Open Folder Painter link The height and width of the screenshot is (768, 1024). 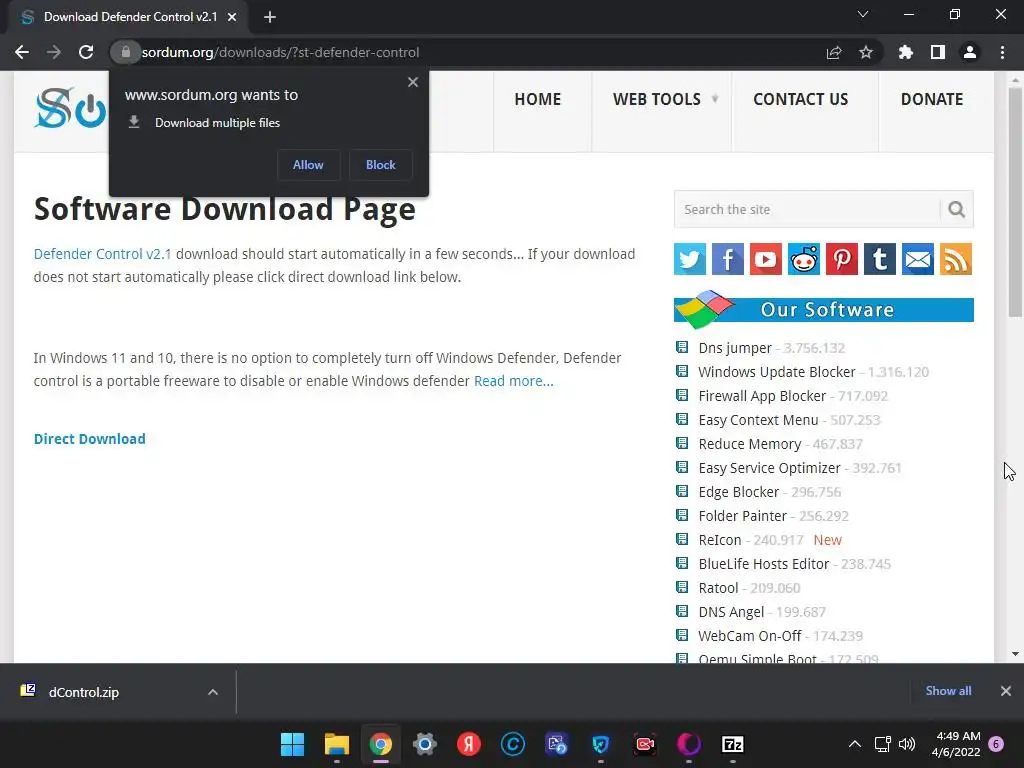point(743,516)
